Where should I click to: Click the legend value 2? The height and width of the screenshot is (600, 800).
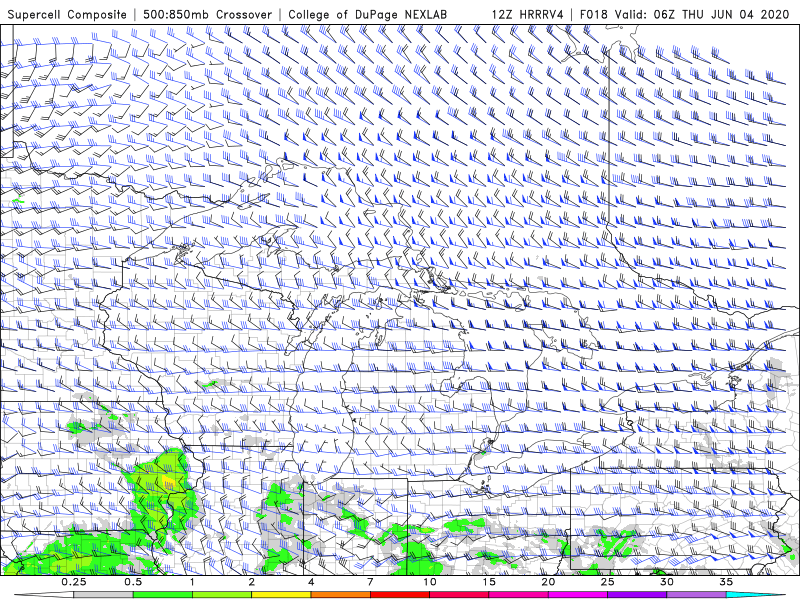pos(252,582)
